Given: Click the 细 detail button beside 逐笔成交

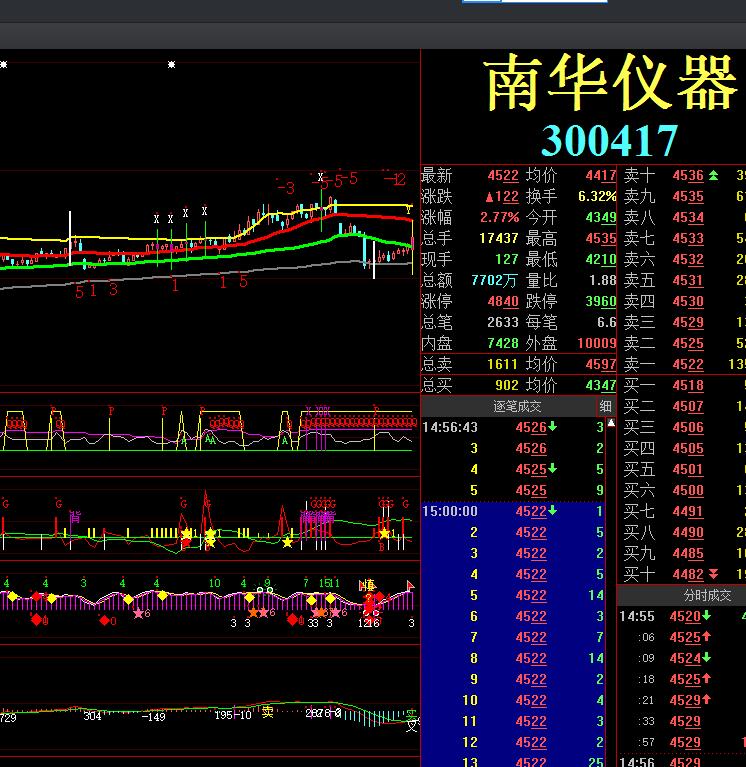Looking at the screenshot, I should click(x=605, y=406).
